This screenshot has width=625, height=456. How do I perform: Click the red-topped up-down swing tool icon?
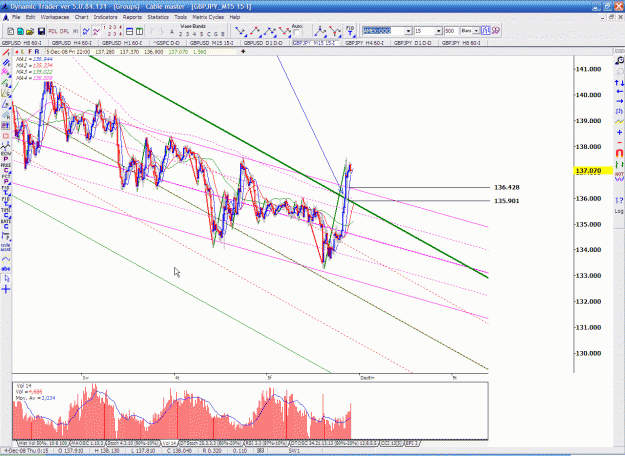[255, 31]
